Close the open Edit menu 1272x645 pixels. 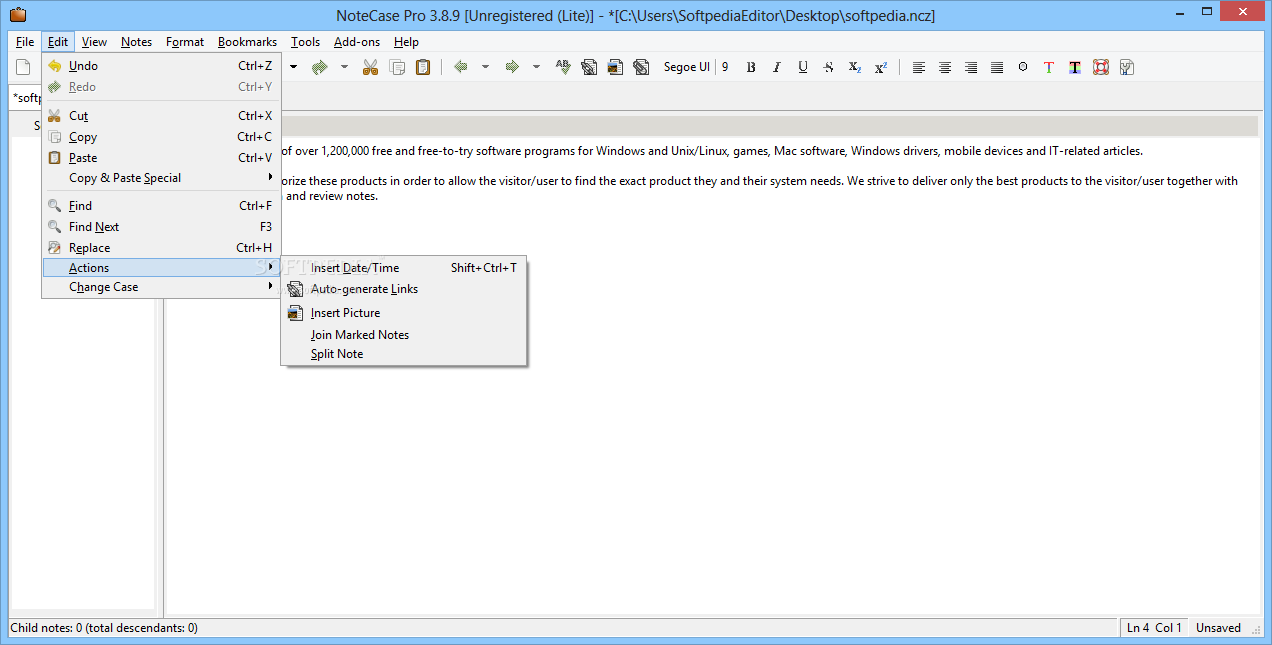58,42
